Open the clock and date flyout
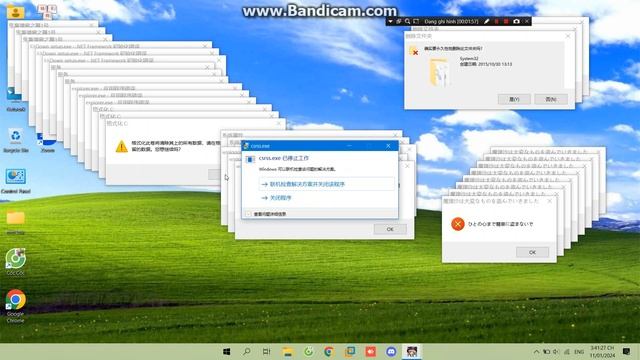 point(602,351)
